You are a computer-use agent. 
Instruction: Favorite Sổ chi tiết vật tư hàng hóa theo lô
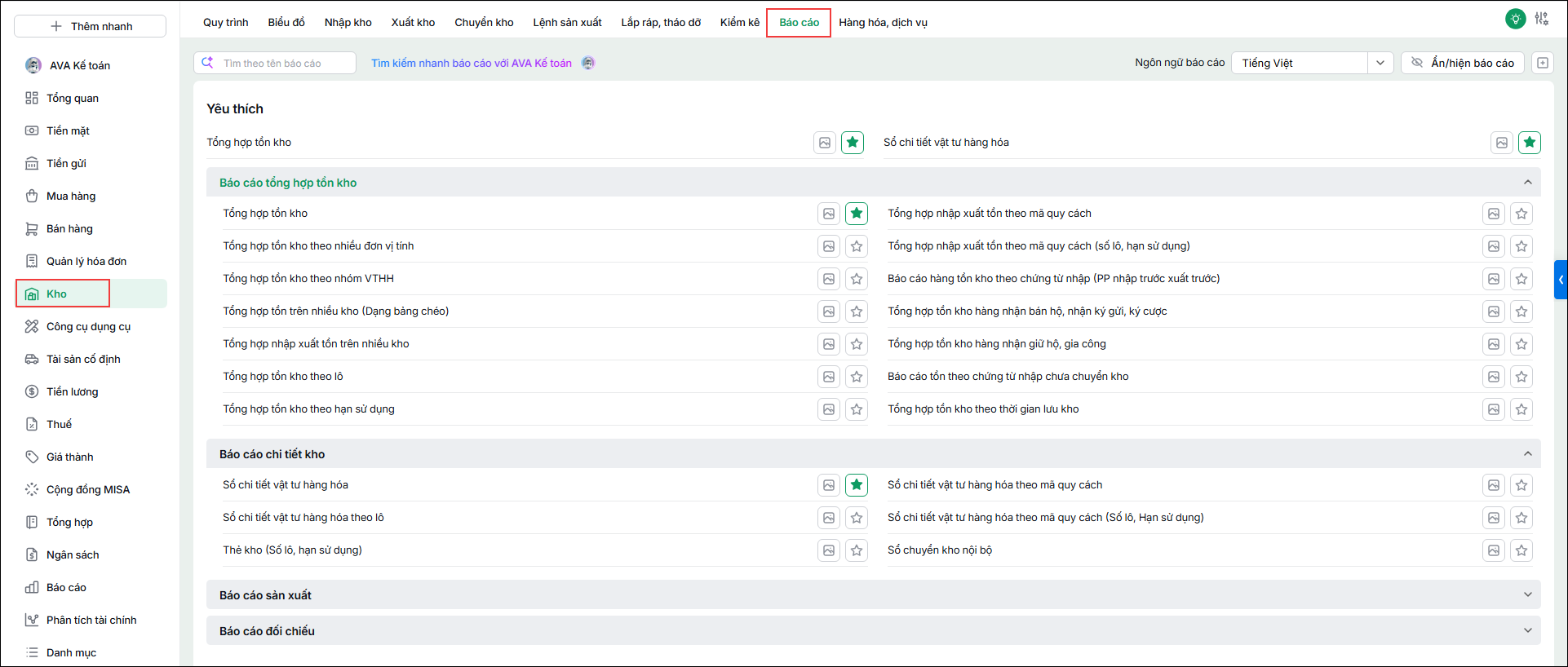pyautogui.click(x=857, y=518)
